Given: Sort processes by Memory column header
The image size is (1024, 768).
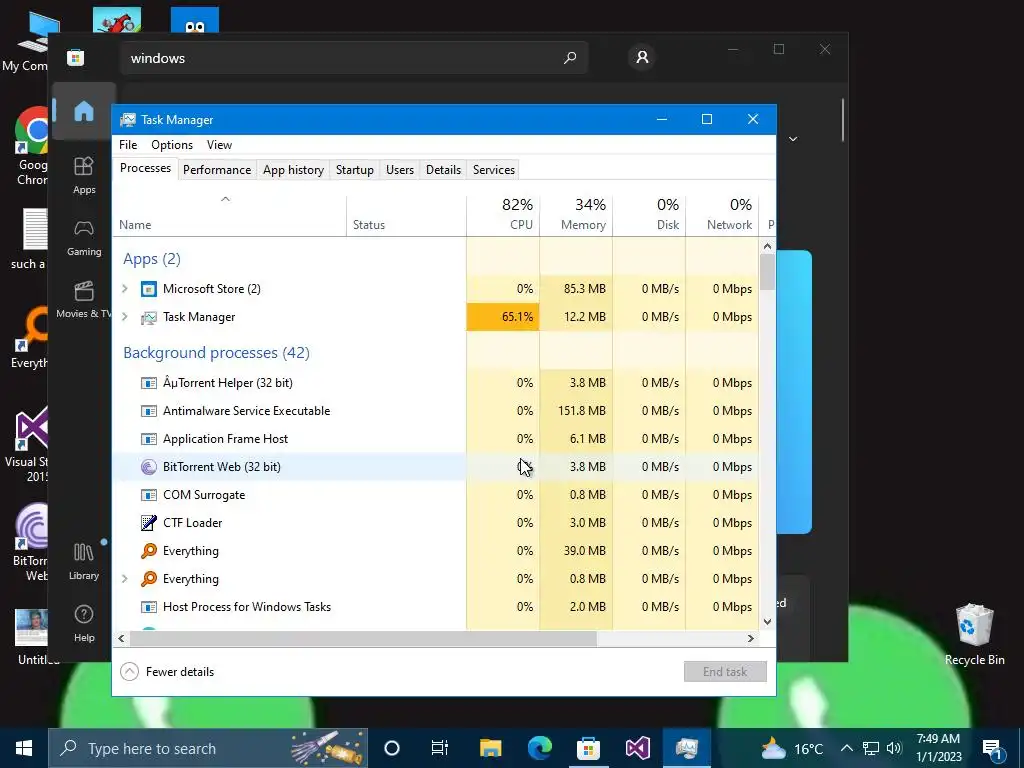Looking at the screenshot, I should 576,215.
